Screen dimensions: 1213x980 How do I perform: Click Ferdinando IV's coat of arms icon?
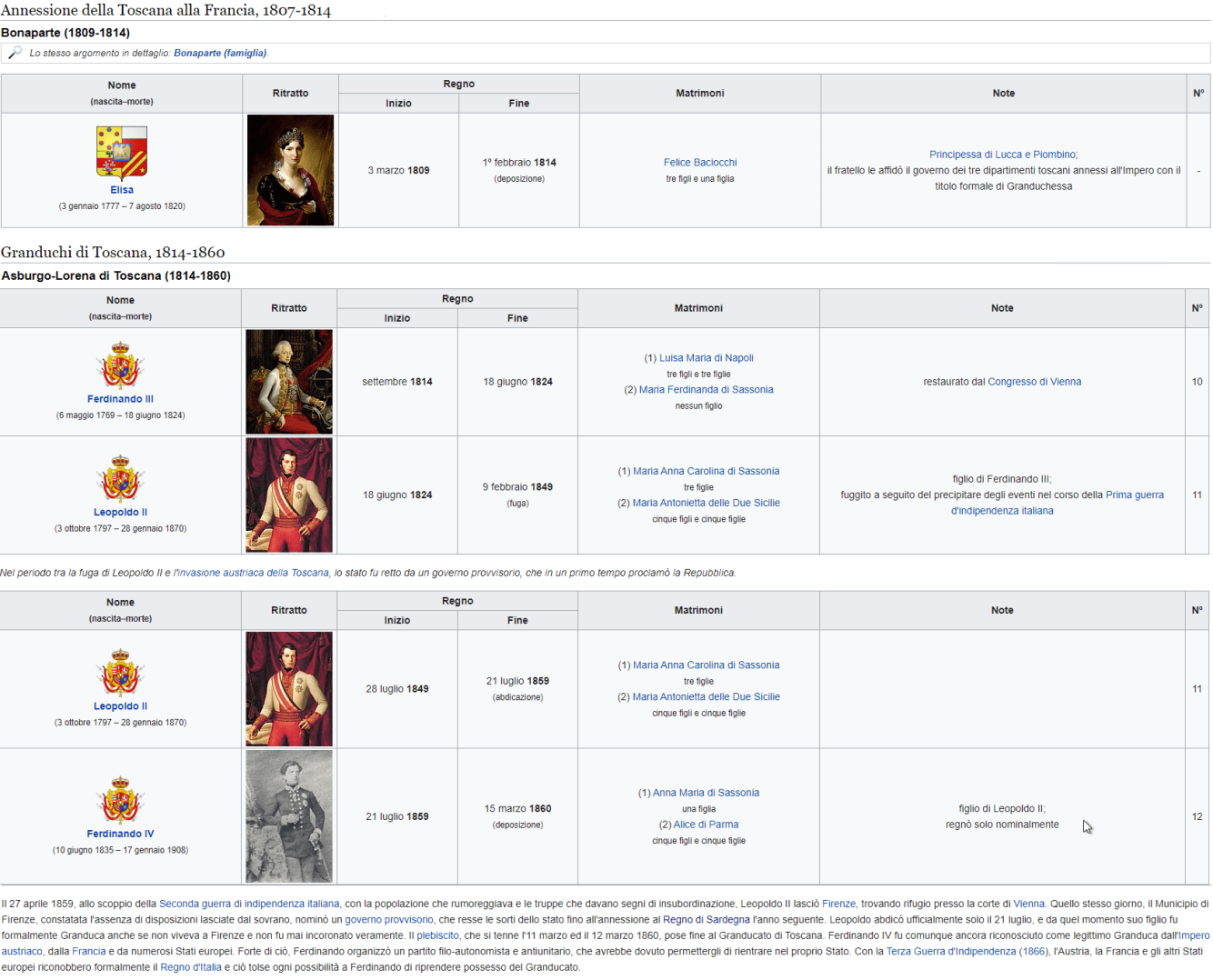pos(120,801)
